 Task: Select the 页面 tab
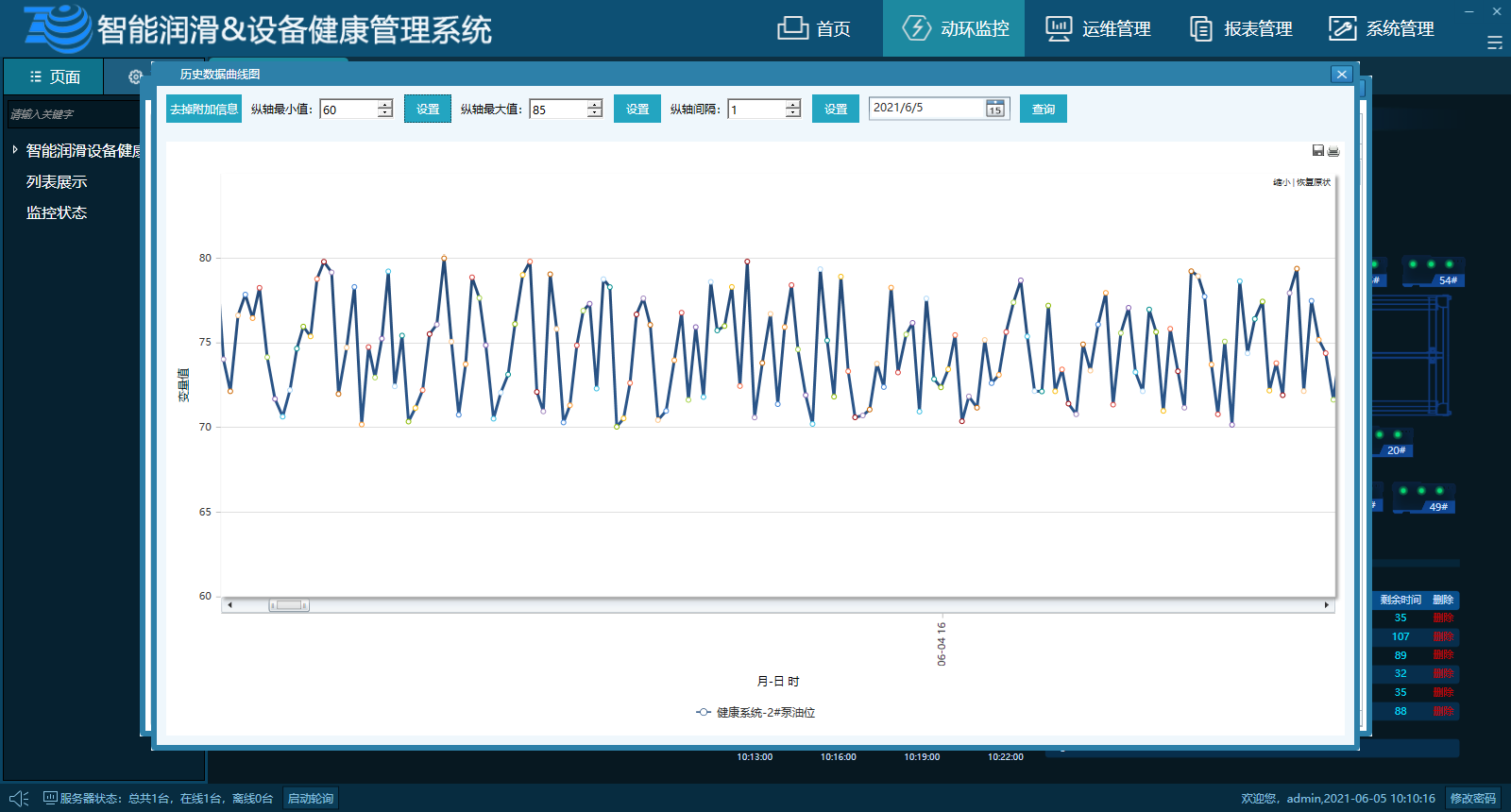click(x=54, y=76)
